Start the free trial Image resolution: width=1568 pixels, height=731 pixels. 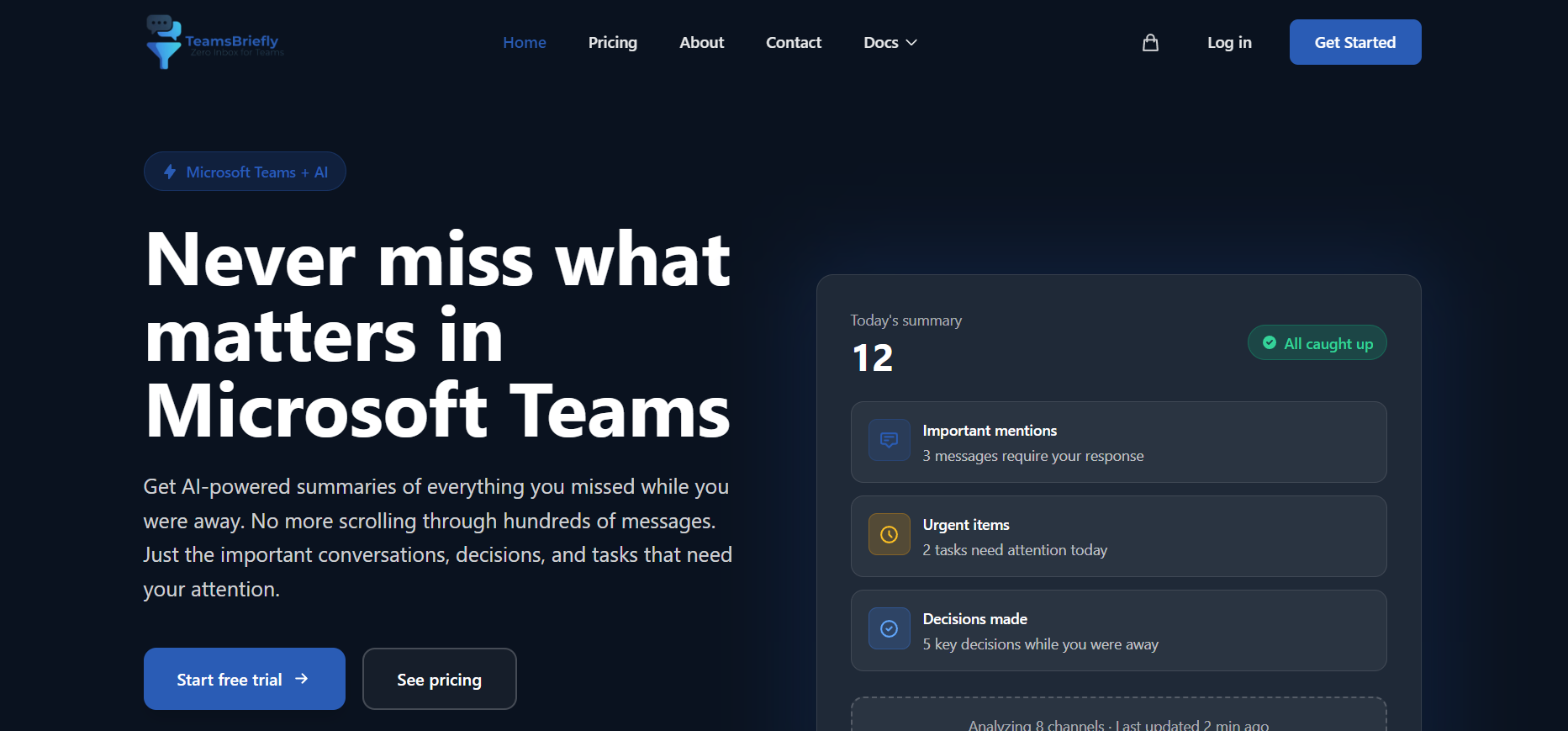click(245, 679)
